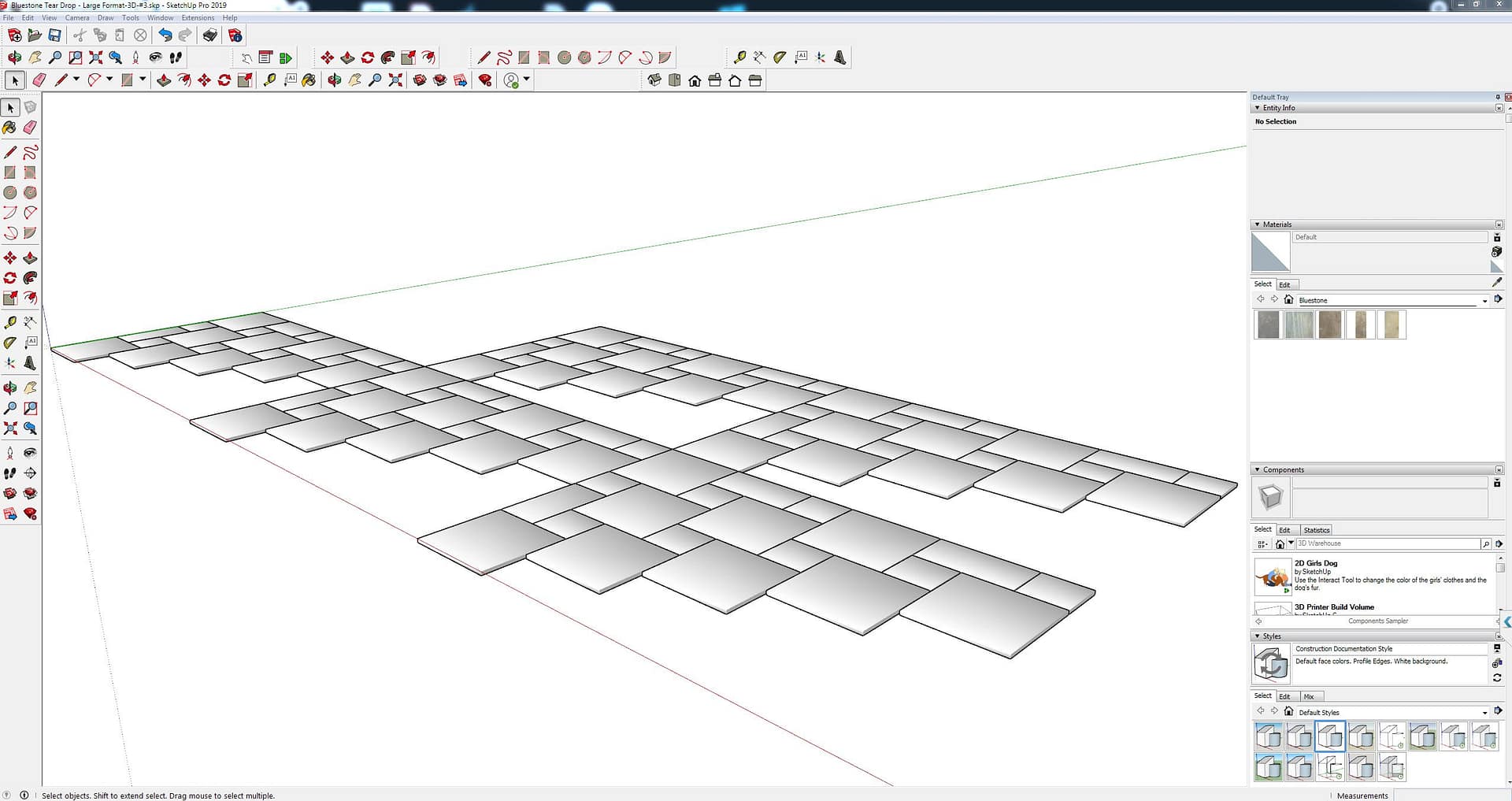
Task: Pick the first gray Bluestone material swatch
Action: (1268, 324)
